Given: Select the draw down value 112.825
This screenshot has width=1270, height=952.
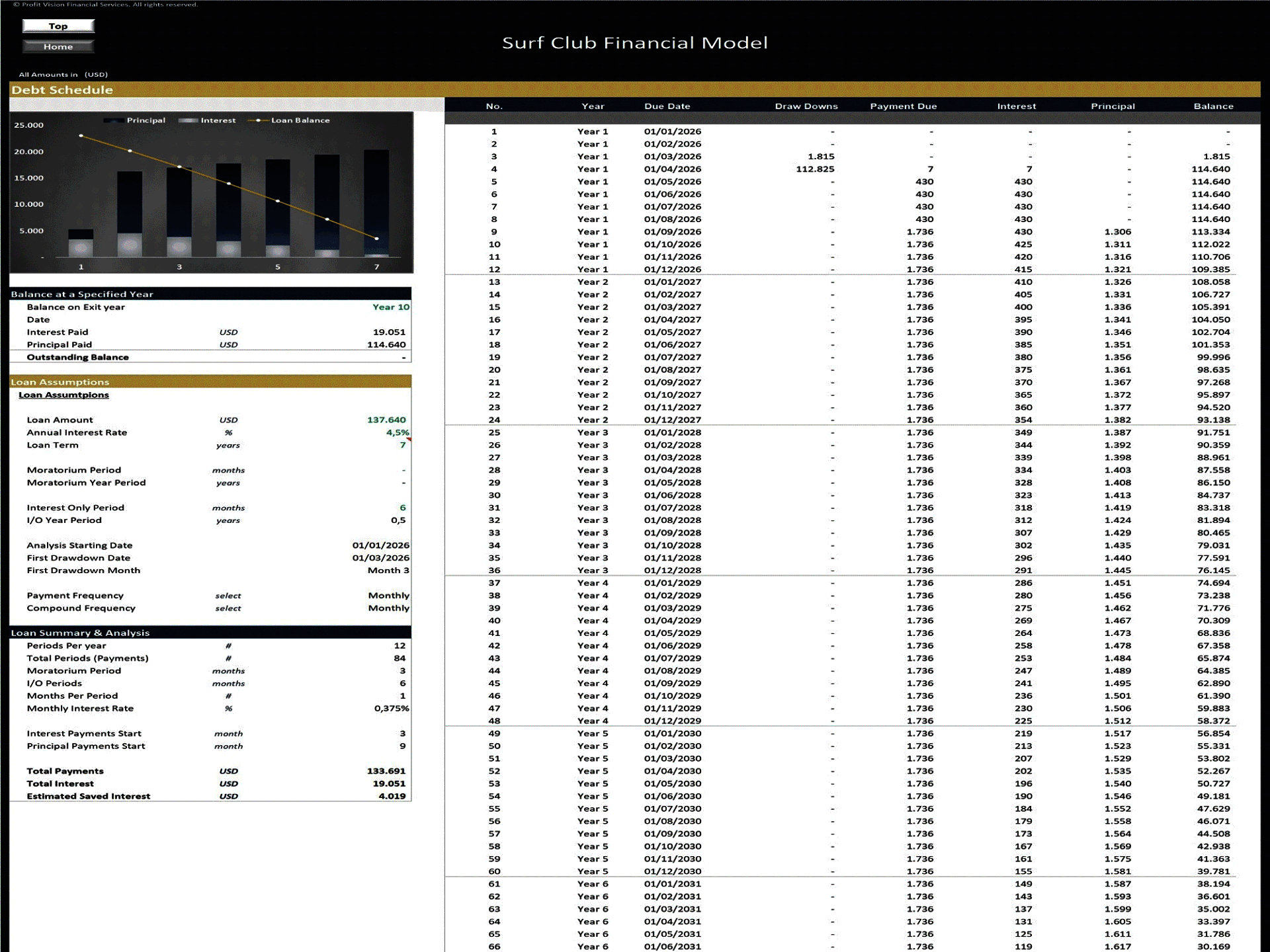Looking at the screenshot, I should (815, 169).
